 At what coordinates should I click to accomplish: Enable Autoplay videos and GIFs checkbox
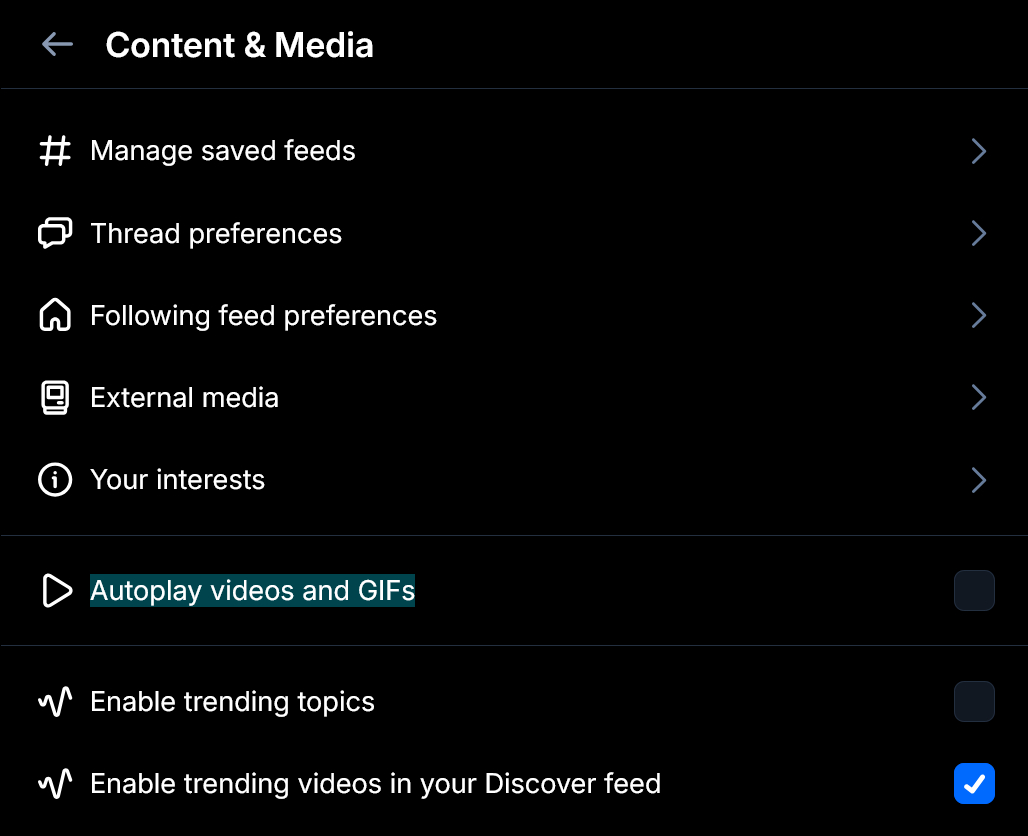[x=974, y=591]
